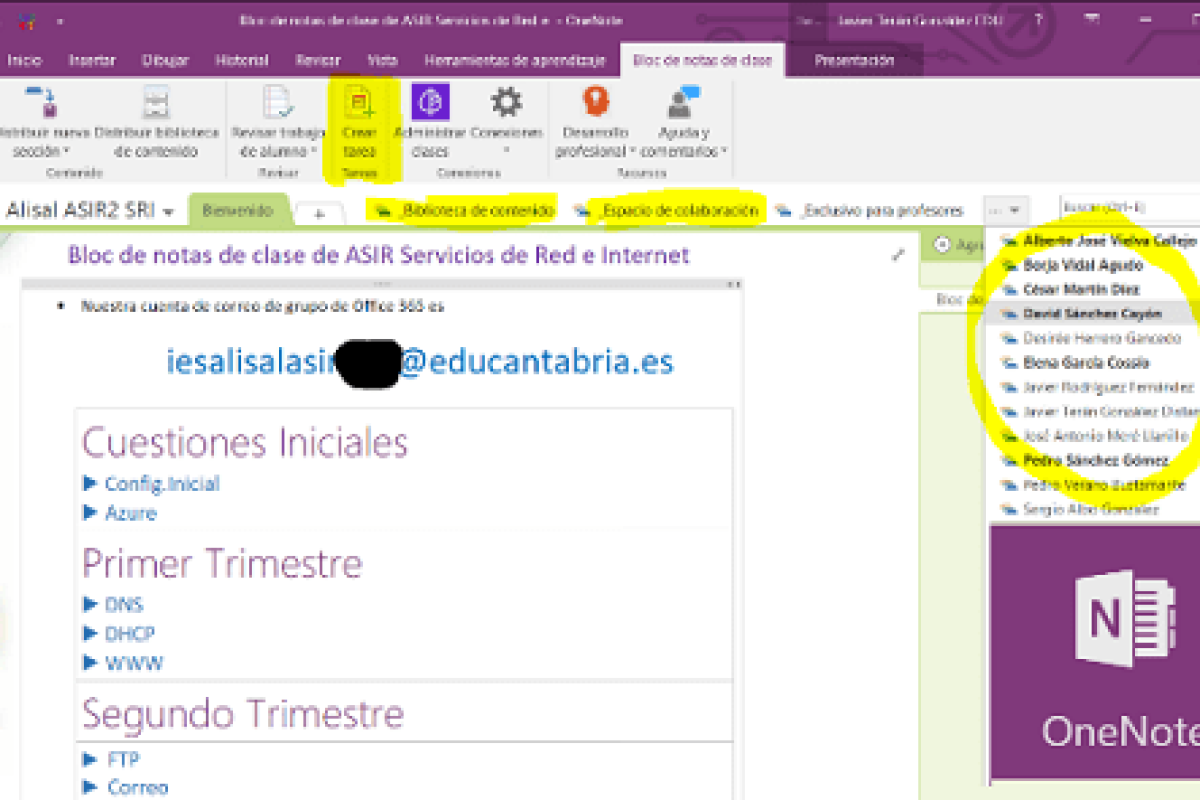Open Ayuda y comentarios menu

click(684, 122)
